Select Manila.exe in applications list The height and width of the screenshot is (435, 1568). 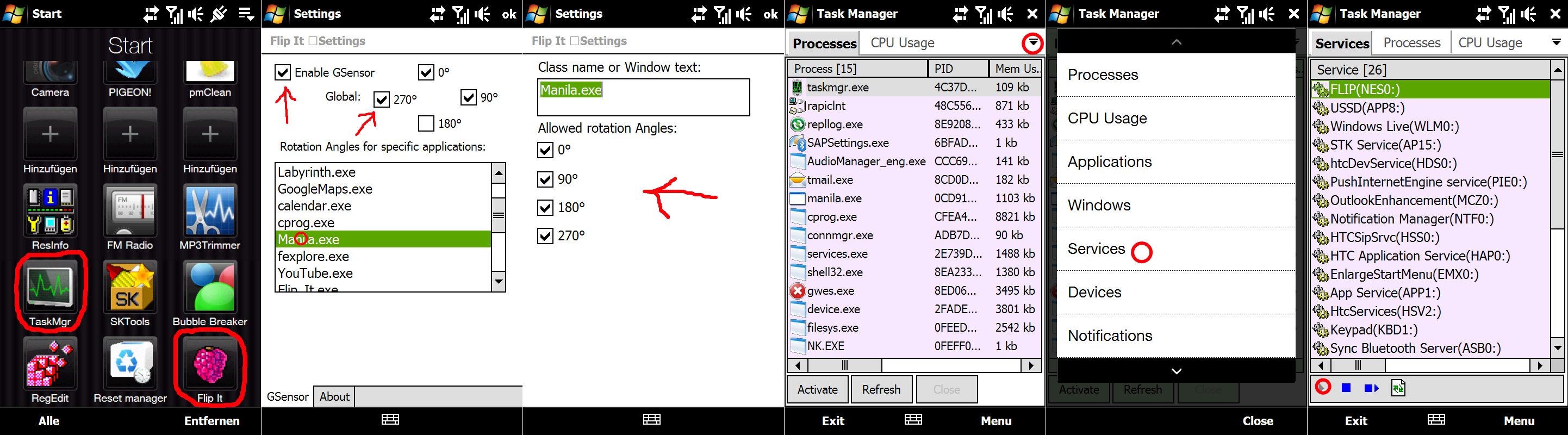click(383, 239)
